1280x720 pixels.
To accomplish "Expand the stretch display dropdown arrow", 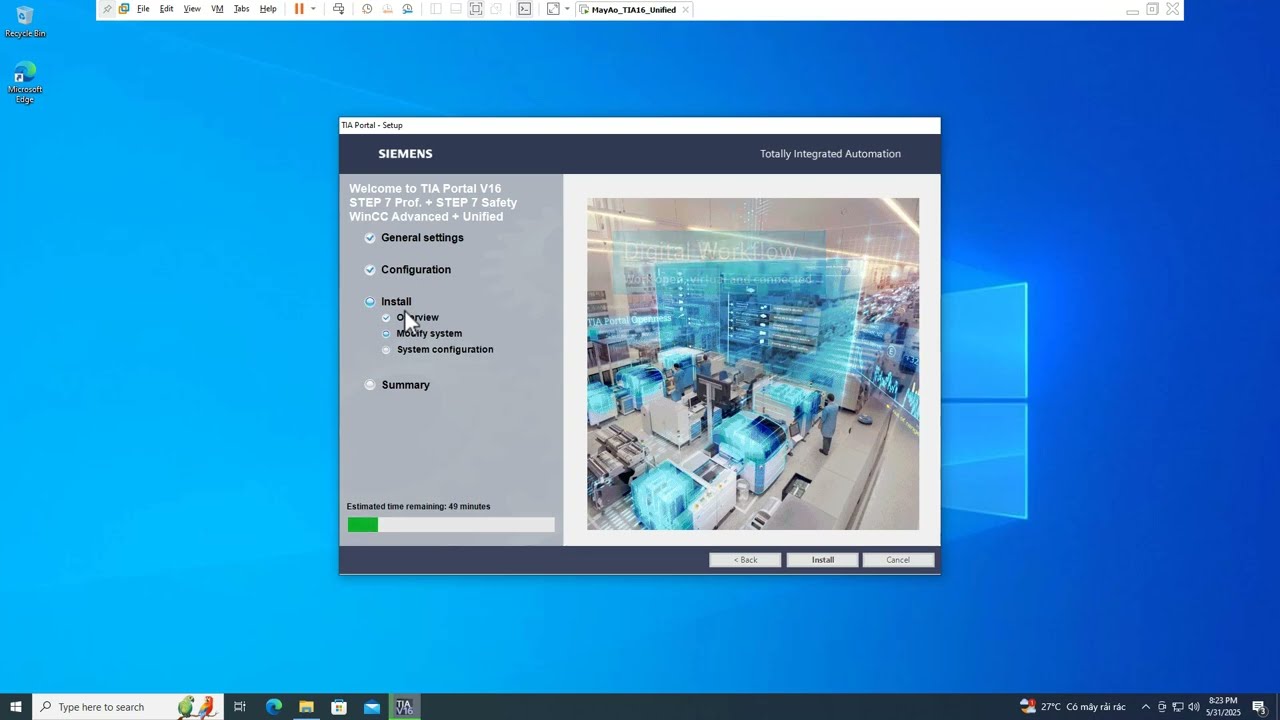I will coord(567,9).
